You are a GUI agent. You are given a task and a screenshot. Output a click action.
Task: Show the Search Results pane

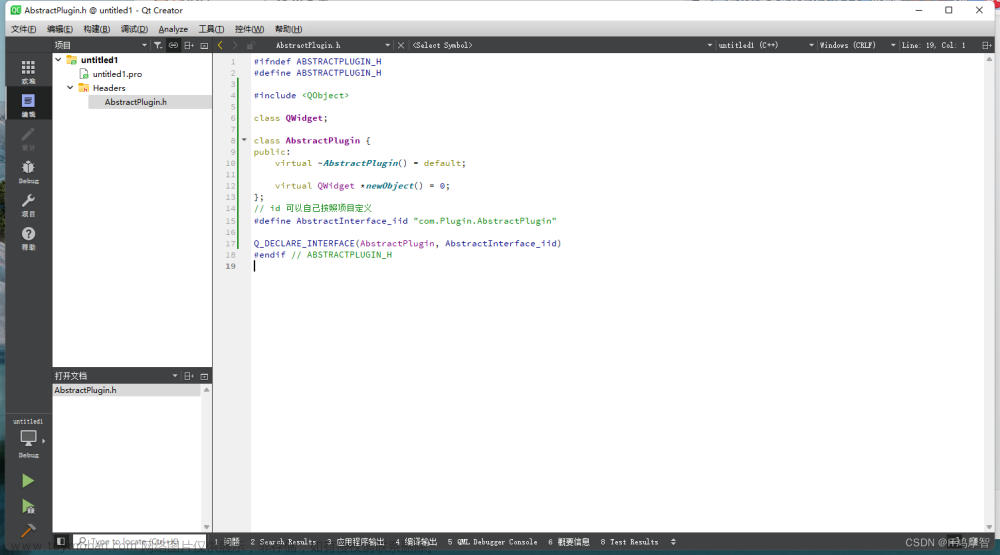tap(283, 542)
